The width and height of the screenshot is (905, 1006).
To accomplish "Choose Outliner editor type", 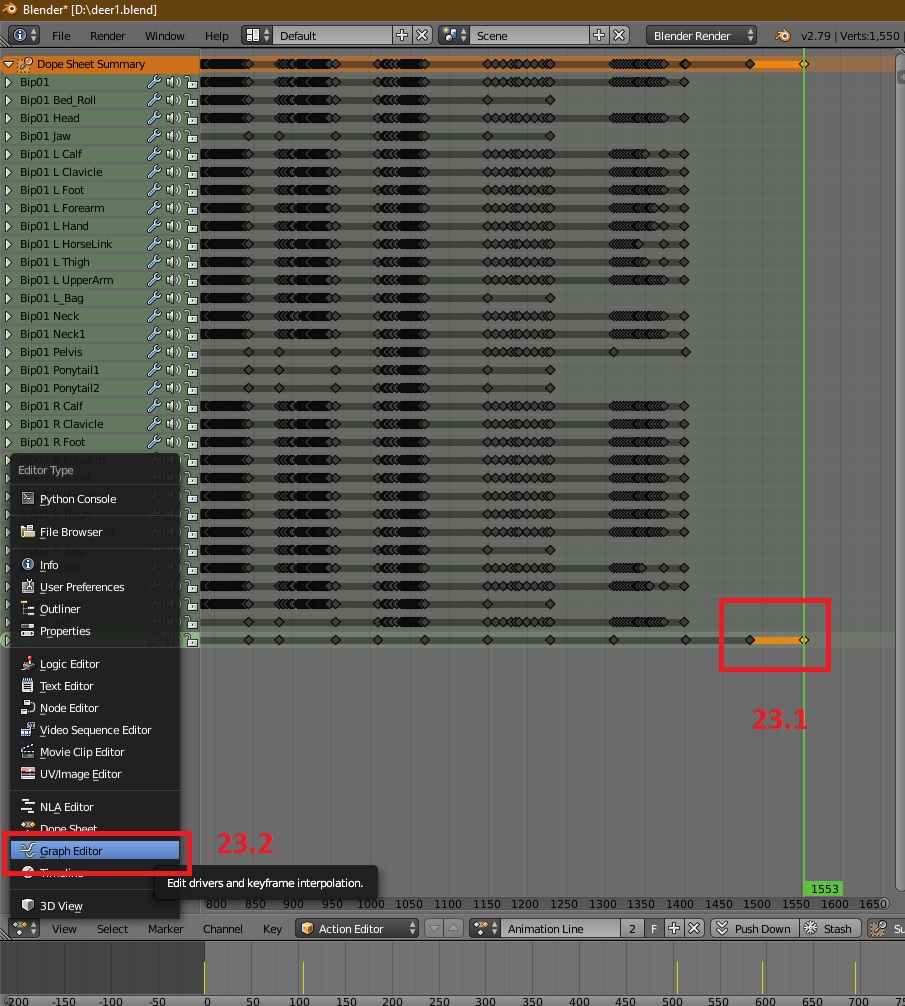I will 95,609.
